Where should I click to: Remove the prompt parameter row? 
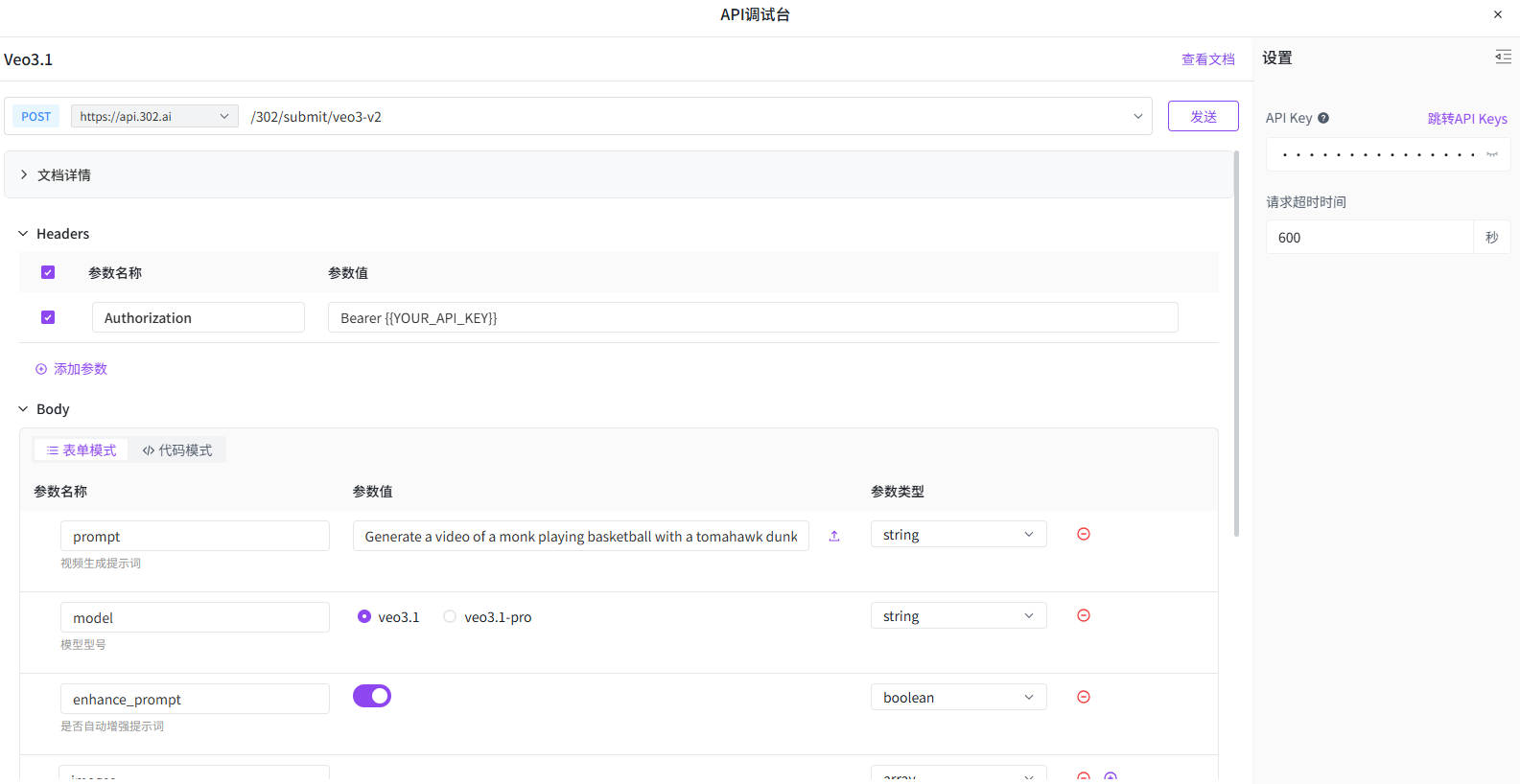coord(1084,534)
